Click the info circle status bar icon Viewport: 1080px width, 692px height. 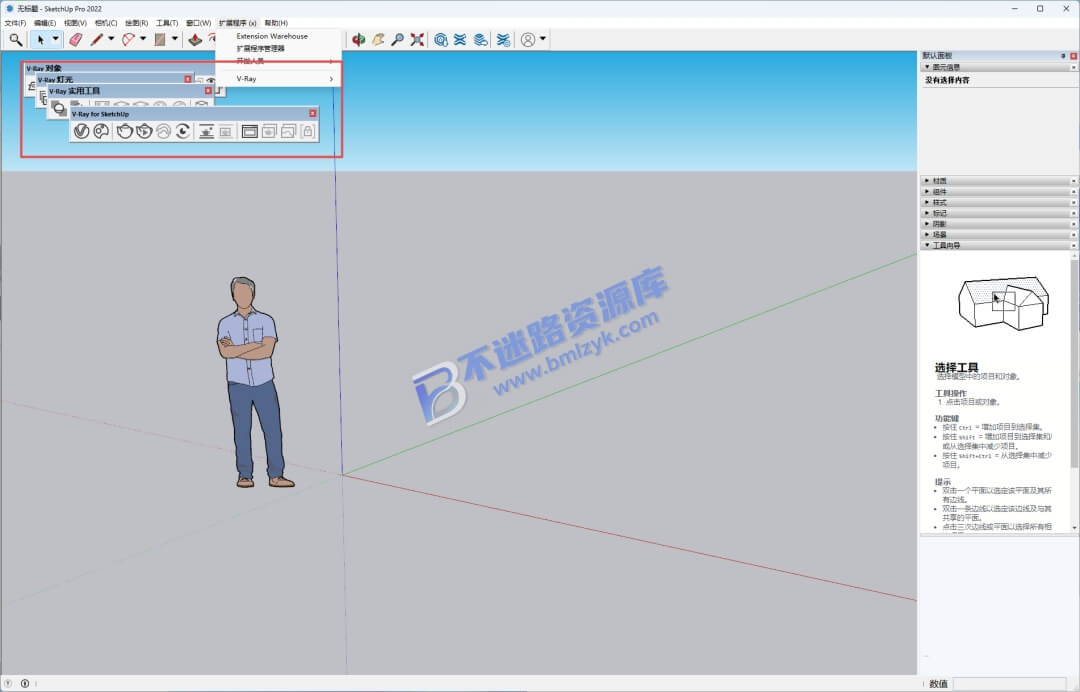[x=25, y=683]
